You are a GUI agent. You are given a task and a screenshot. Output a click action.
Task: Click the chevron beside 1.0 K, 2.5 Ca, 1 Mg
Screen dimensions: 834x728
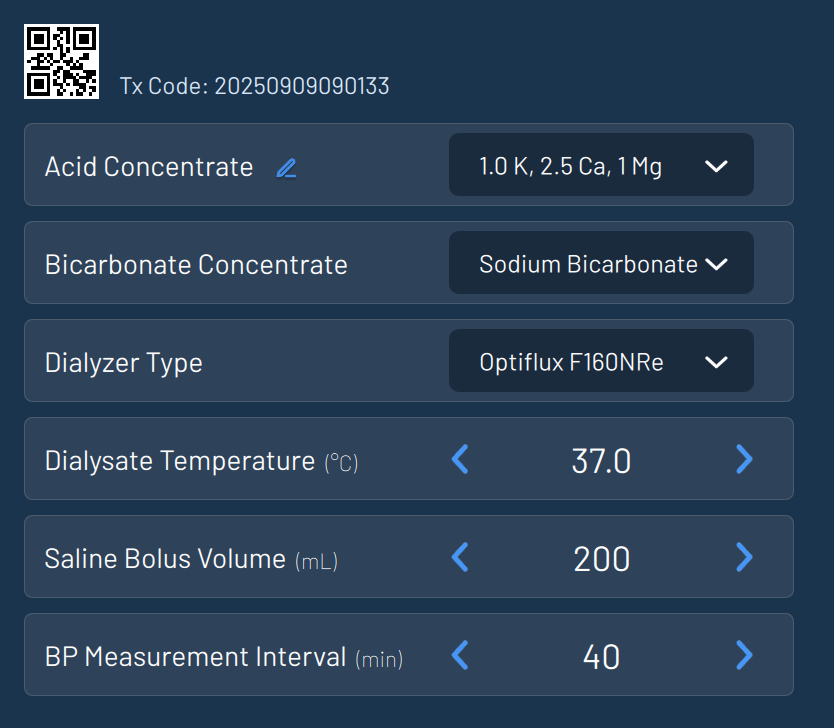point(716,166)
